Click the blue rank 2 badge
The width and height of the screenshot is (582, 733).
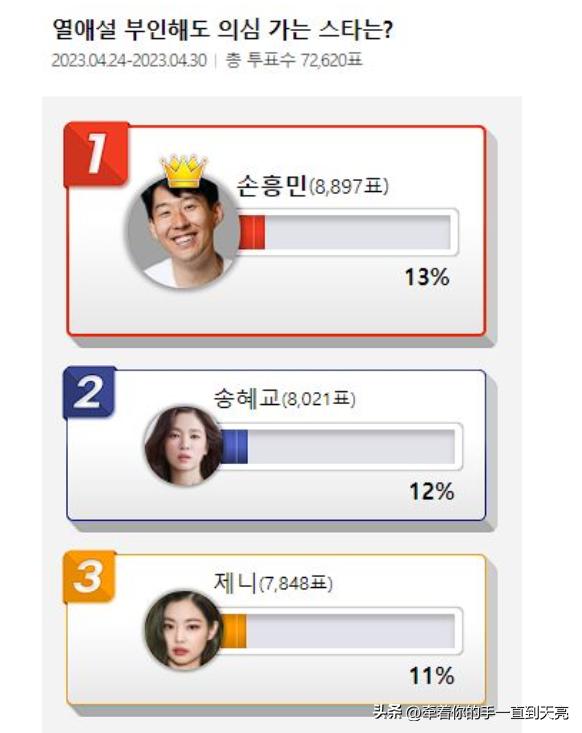89,392
